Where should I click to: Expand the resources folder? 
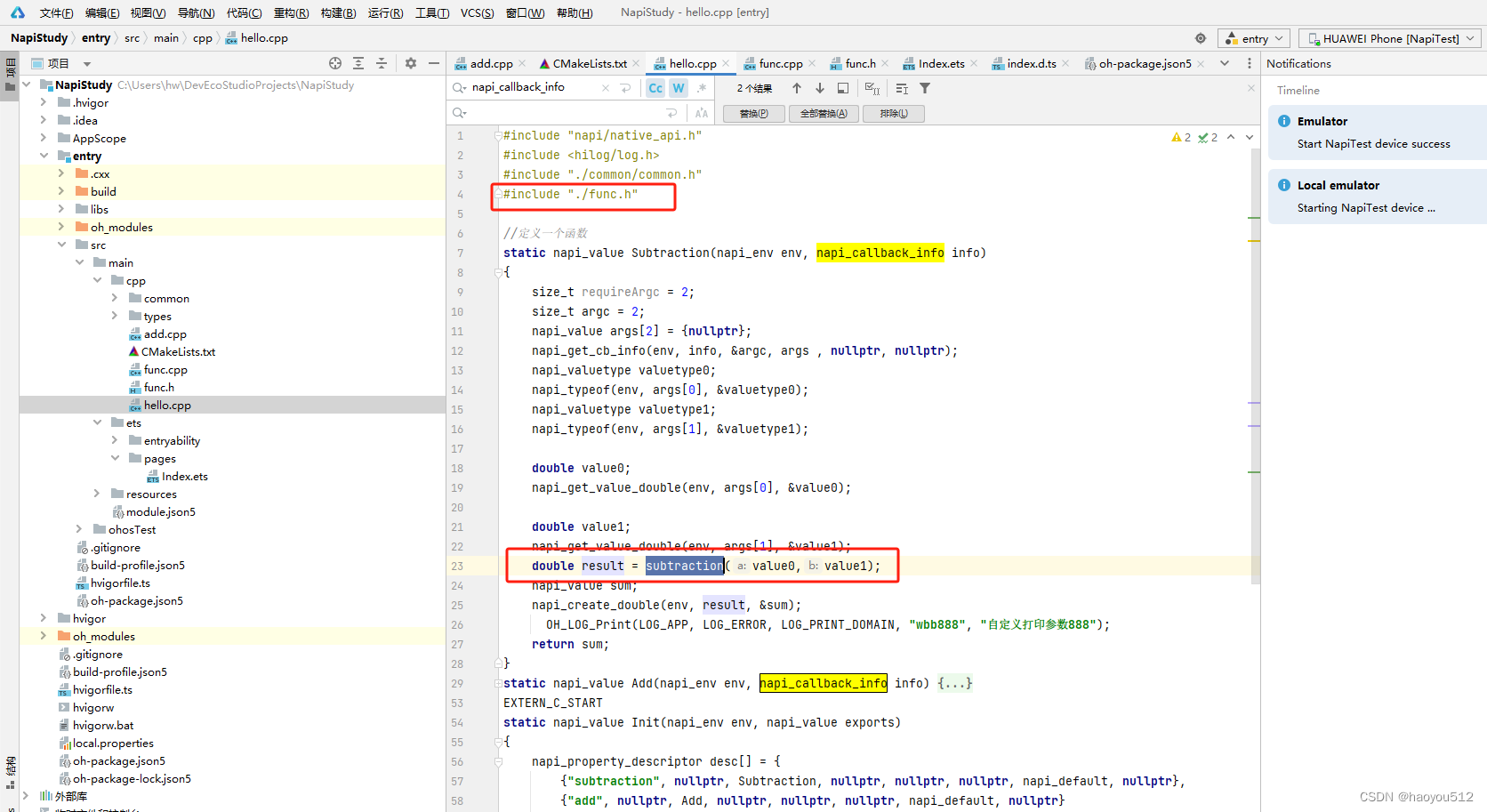pos(97,494)
